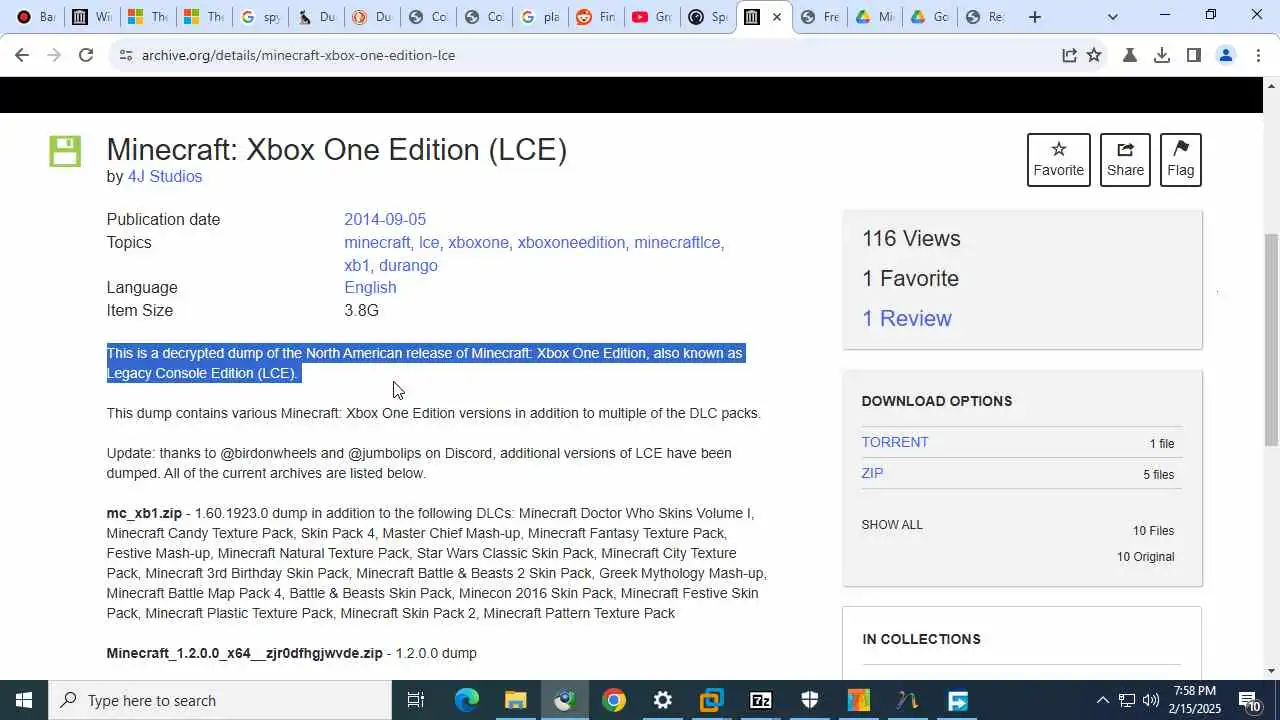Viewport: 1280px width, 720px height.
Task: Switch to the YouTube 'Gr' tab
Action: (x=652, y=17)
